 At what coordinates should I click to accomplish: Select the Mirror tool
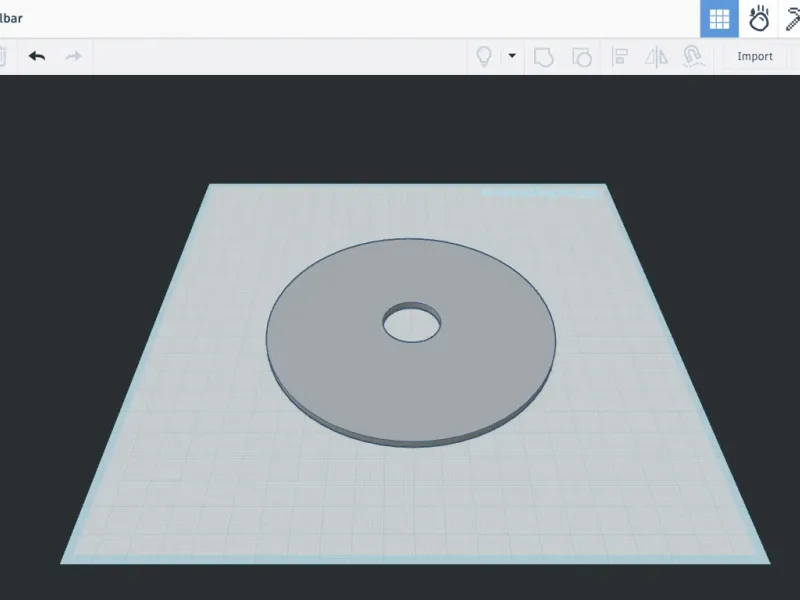pos(656,56)
